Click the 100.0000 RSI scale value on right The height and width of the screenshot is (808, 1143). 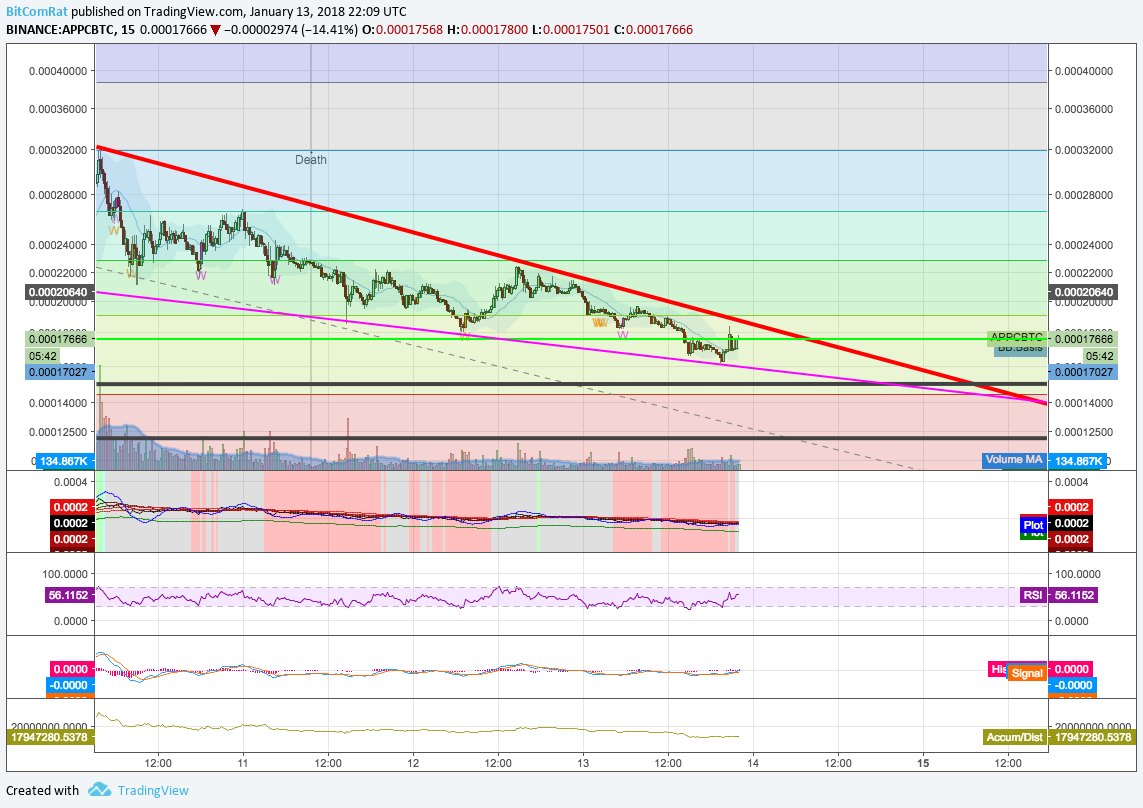[x=1077, y=574]
